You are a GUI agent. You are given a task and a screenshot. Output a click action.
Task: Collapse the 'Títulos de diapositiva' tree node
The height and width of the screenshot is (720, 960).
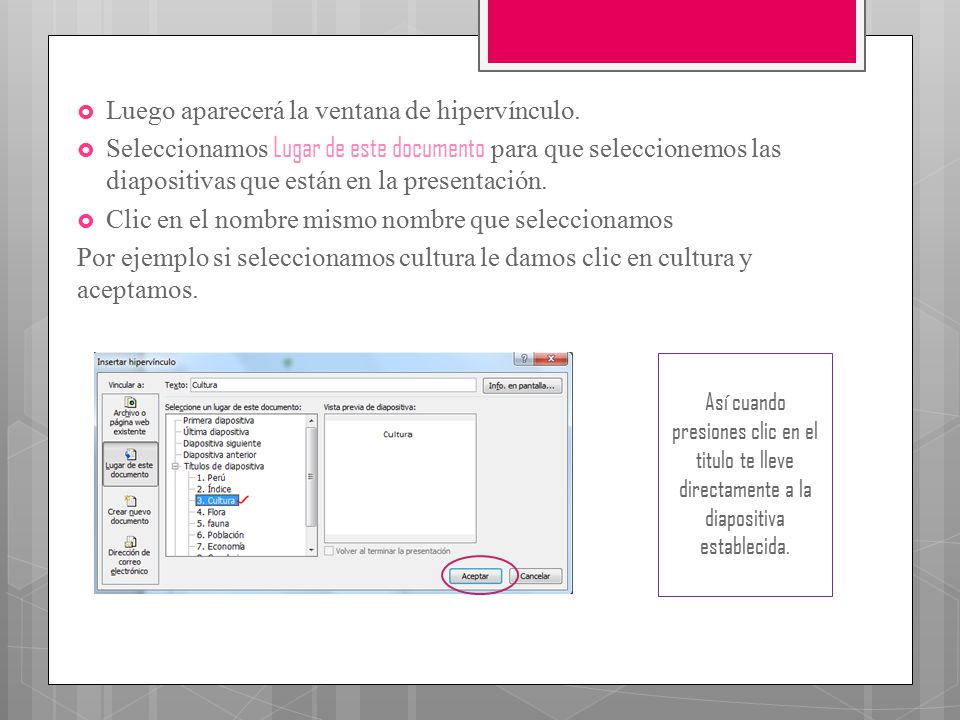(175, 466)
